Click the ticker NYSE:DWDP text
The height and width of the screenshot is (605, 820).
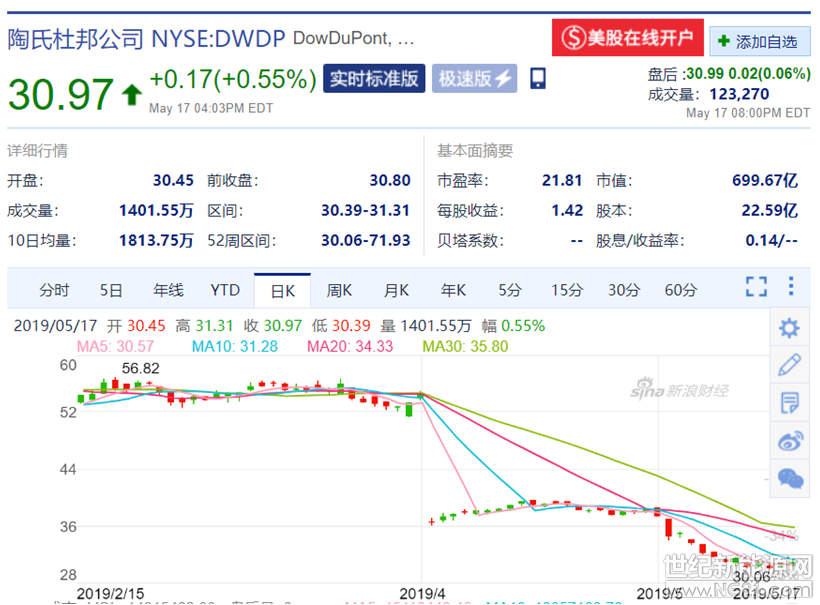click(x=218, y=39)
